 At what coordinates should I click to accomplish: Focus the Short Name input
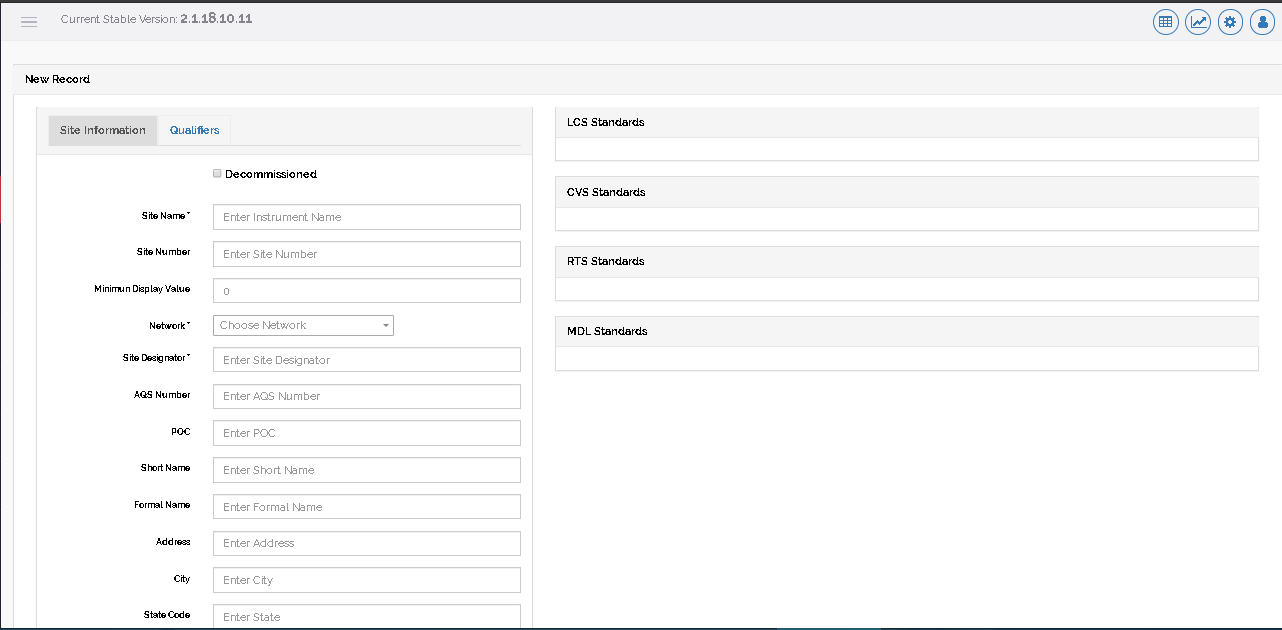coord(366,470)
